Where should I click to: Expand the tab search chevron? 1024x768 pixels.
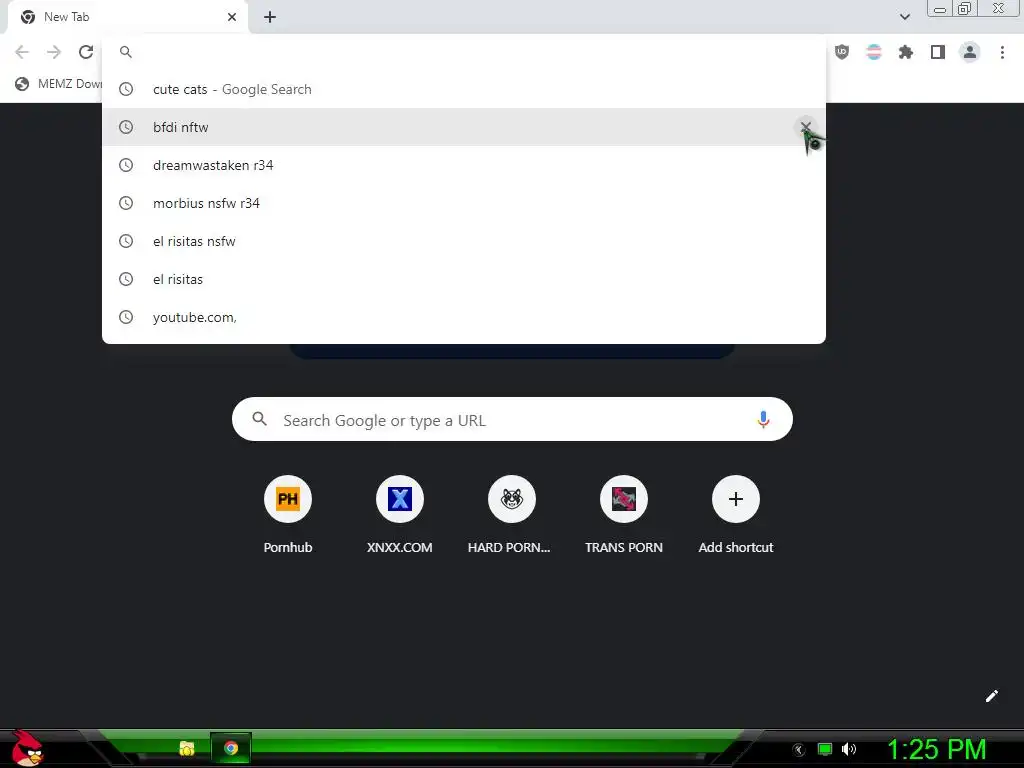tap(904, 17)
